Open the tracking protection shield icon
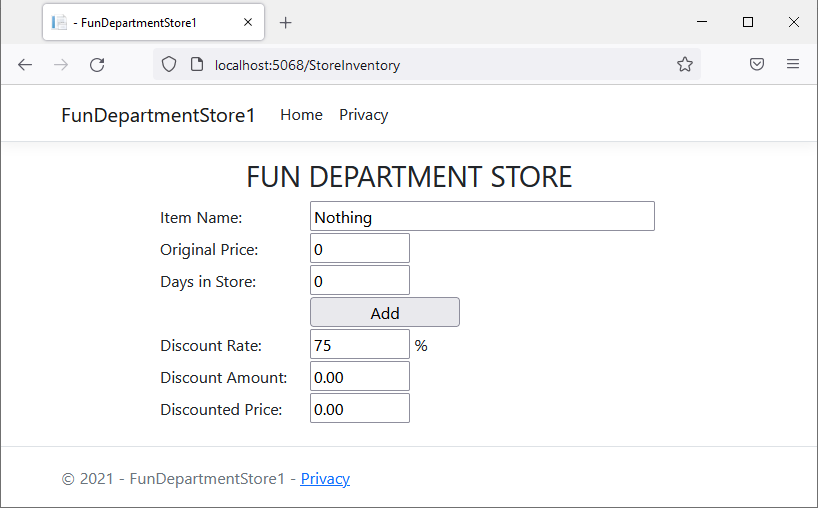The height and width of the screenshot is (508, 818). pos(169,65)
